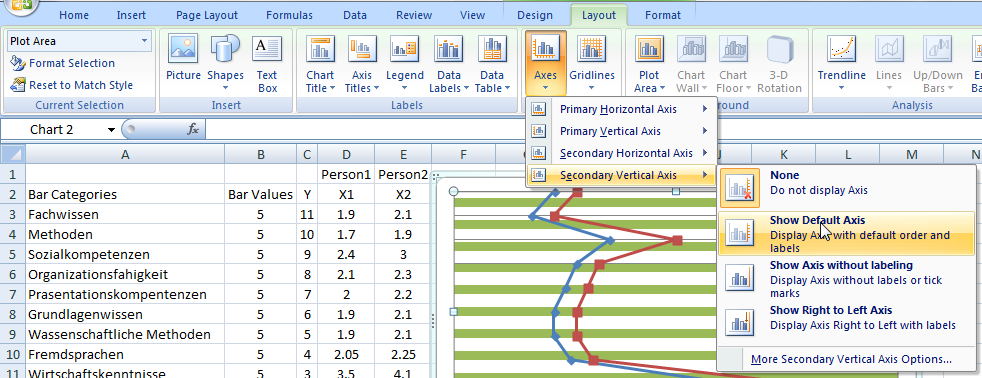
Task: Switch to the Formulas tab
Action: 289,15
